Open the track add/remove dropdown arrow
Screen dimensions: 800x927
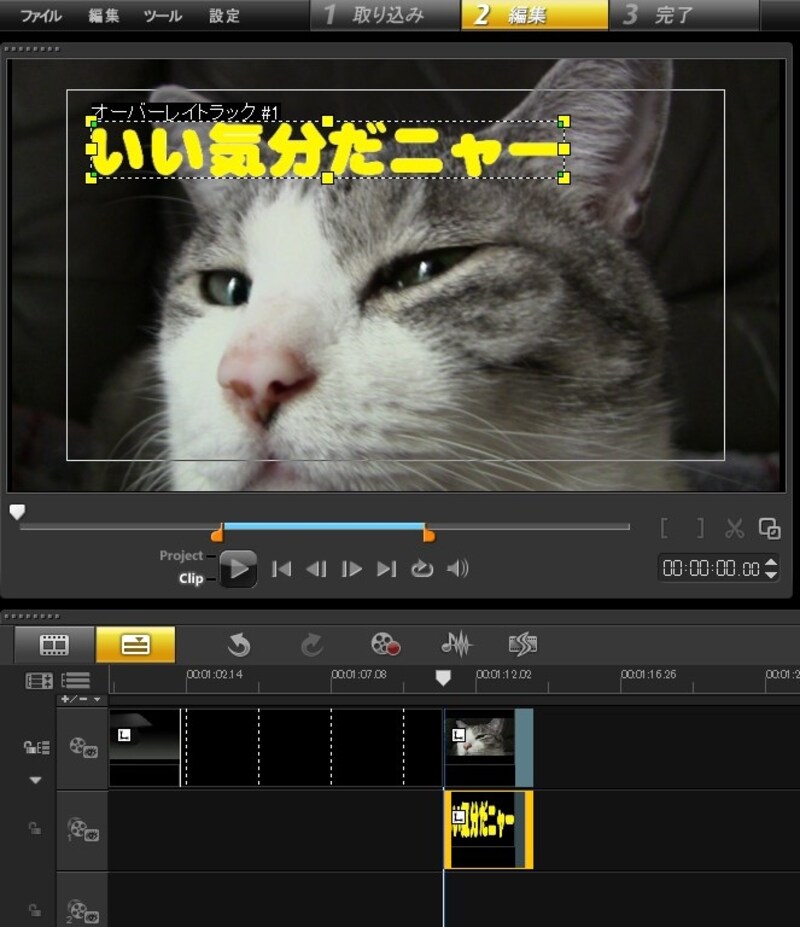pyautogui.click(x=96, y=698)
